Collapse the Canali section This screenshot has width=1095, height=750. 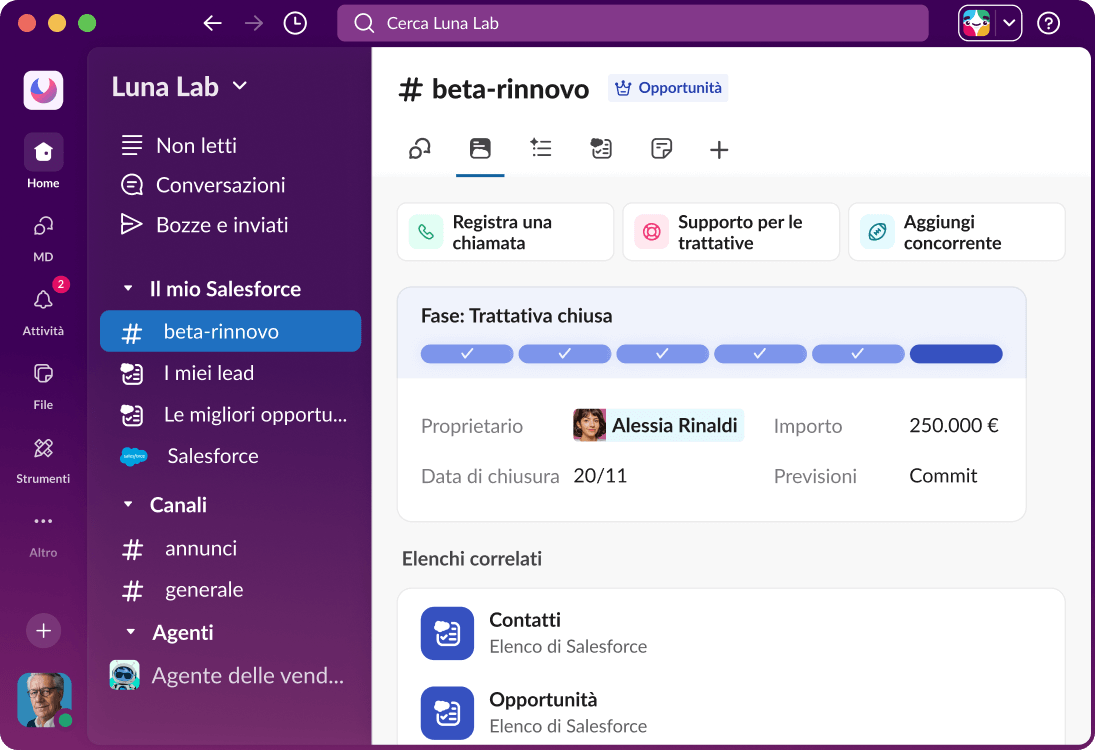[129, 505]
